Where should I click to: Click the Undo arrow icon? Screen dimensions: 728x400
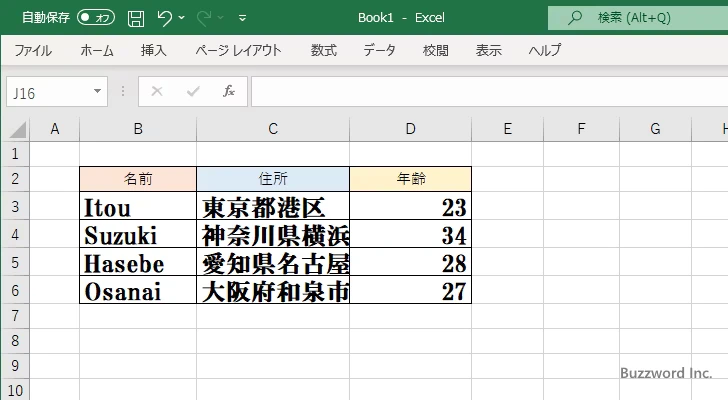[x=164, y=18]
